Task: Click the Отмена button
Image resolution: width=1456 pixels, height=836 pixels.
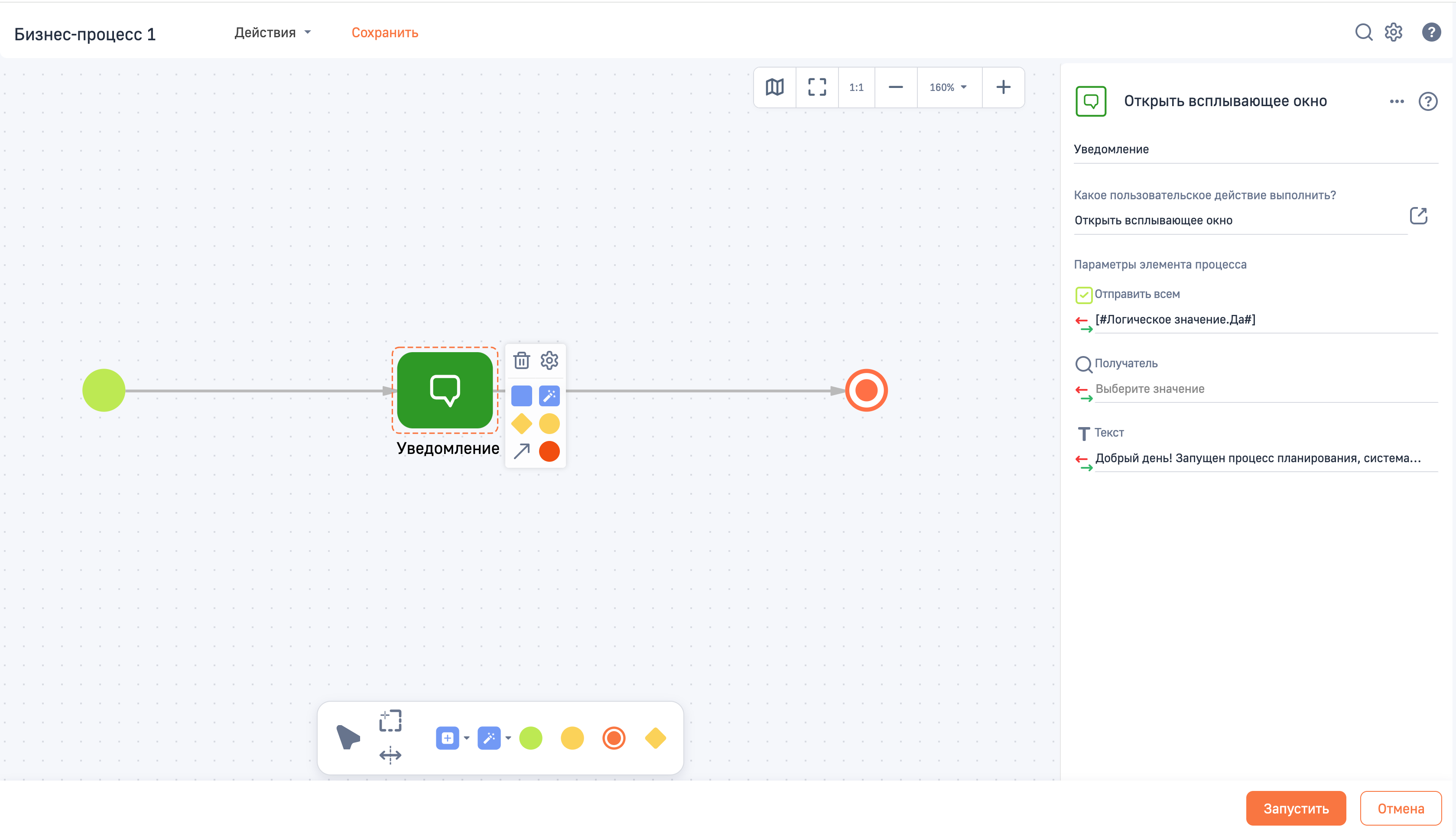Action: [x=1400, y=808]
